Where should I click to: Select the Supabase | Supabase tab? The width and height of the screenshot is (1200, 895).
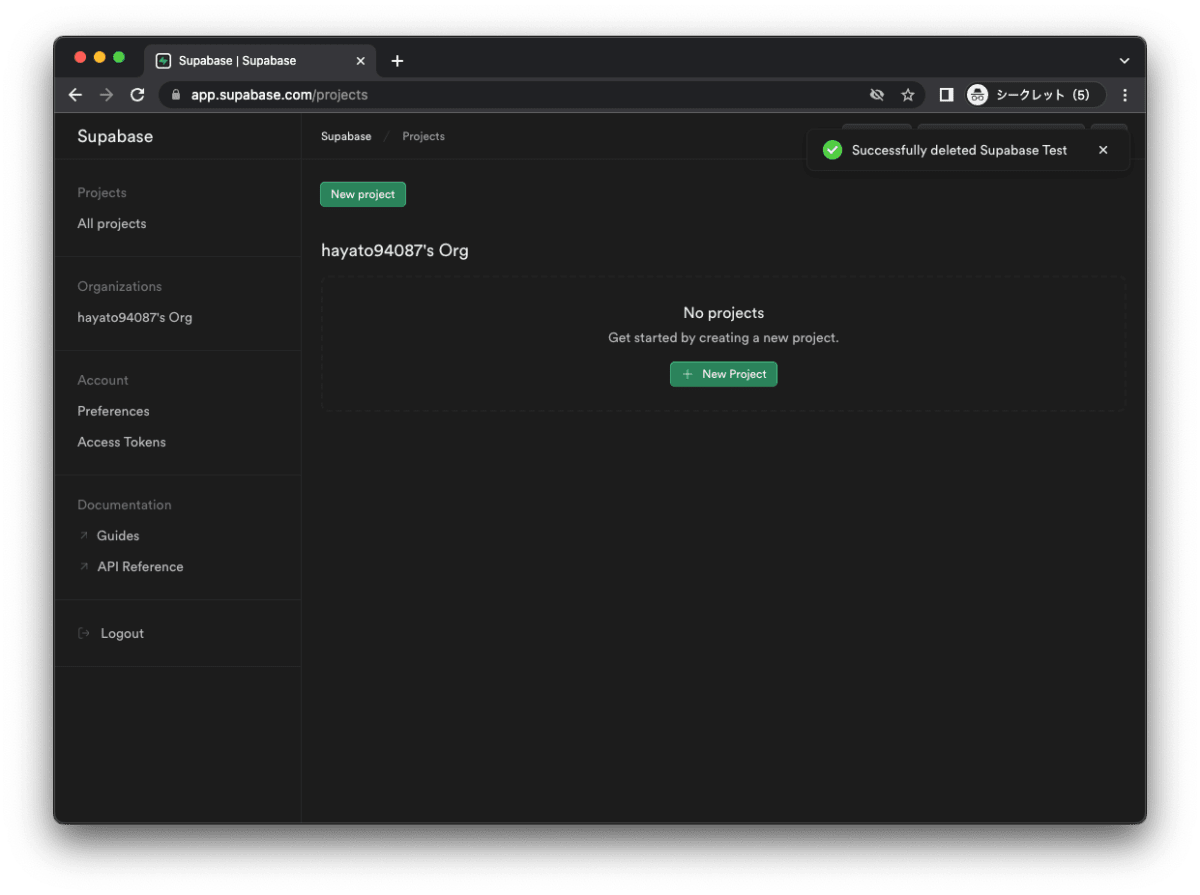click(x=260, y=61)
